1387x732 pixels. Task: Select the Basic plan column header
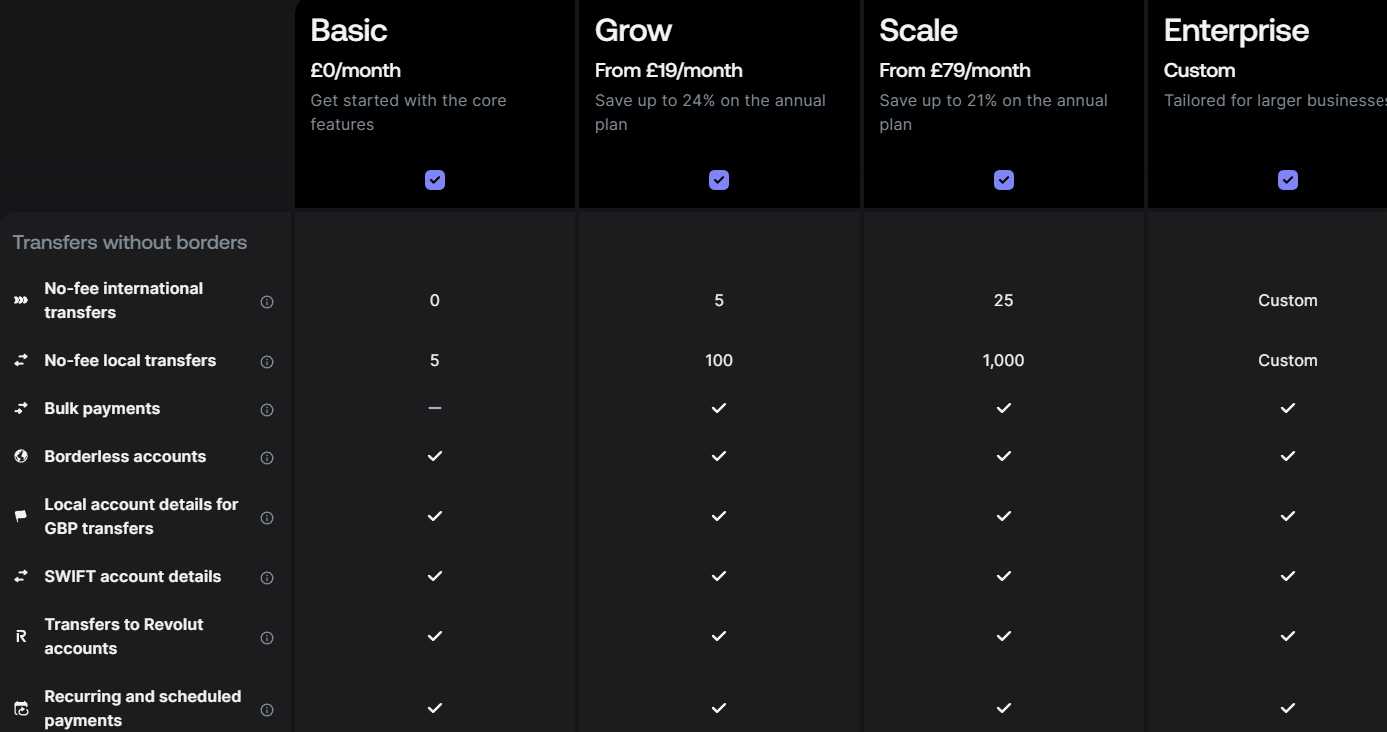(348, 31)
